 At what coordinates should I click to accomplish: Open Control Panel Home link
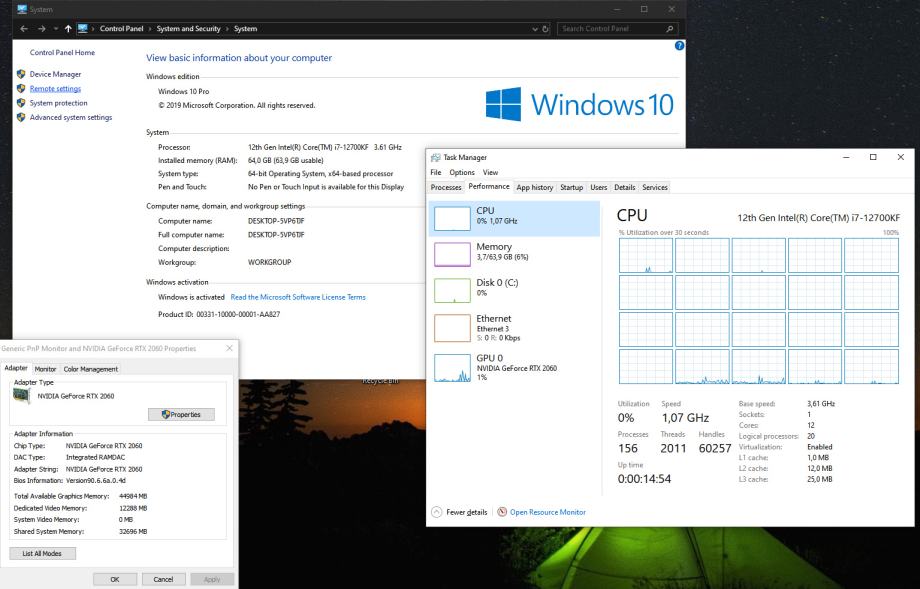(62, 52)
